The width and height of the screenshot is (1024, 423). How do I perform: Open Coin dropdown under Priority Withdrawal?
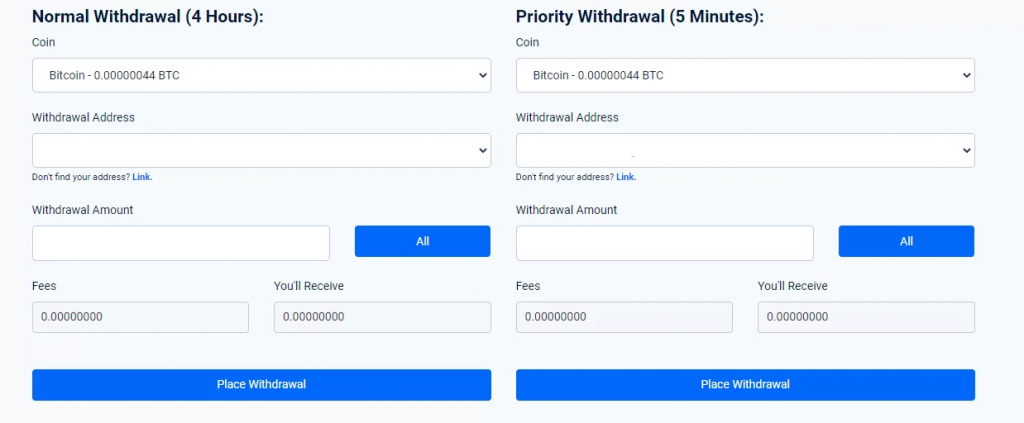click(x=745, y=75)
